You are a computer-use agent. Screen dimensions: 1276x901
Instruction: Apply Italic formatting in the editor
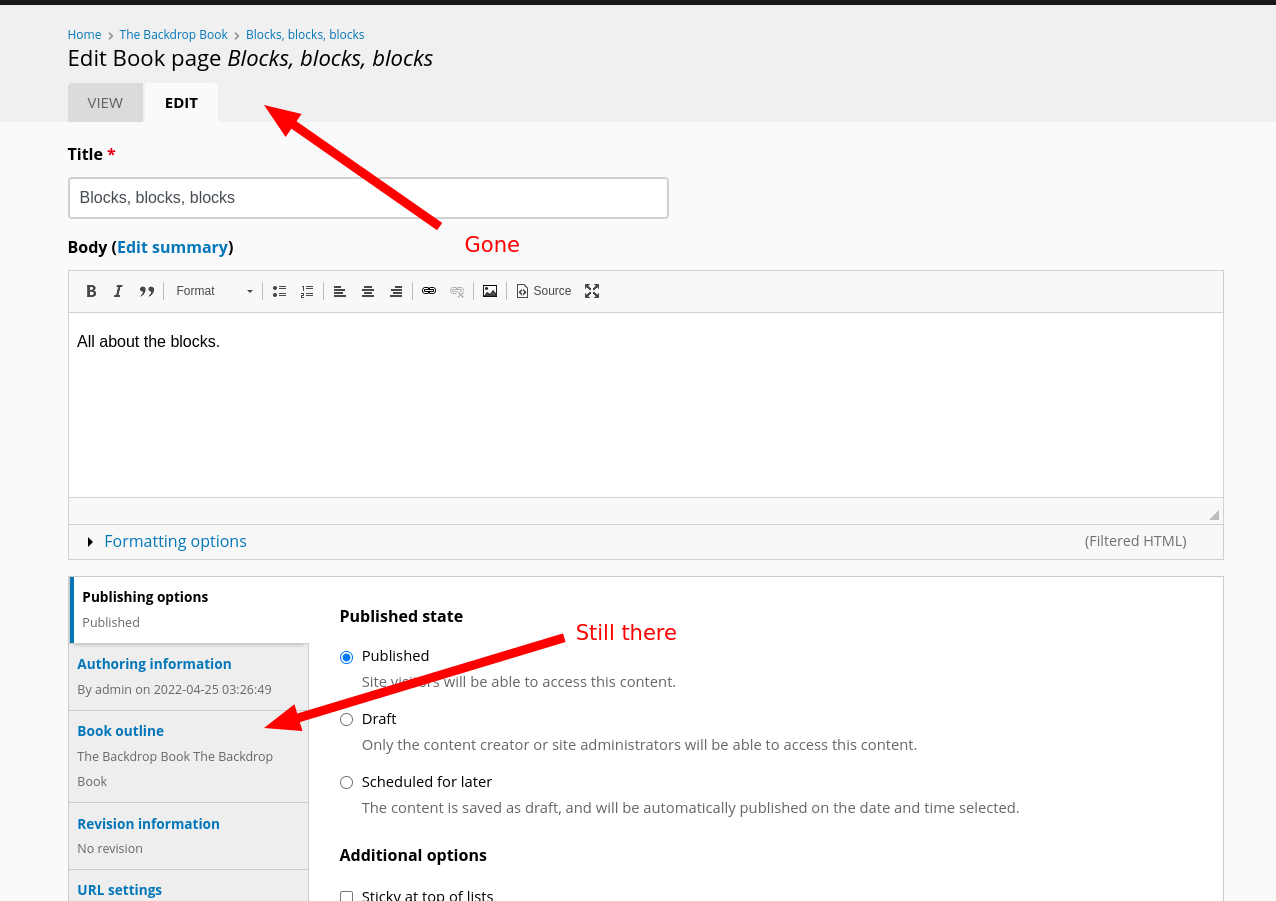118,291
